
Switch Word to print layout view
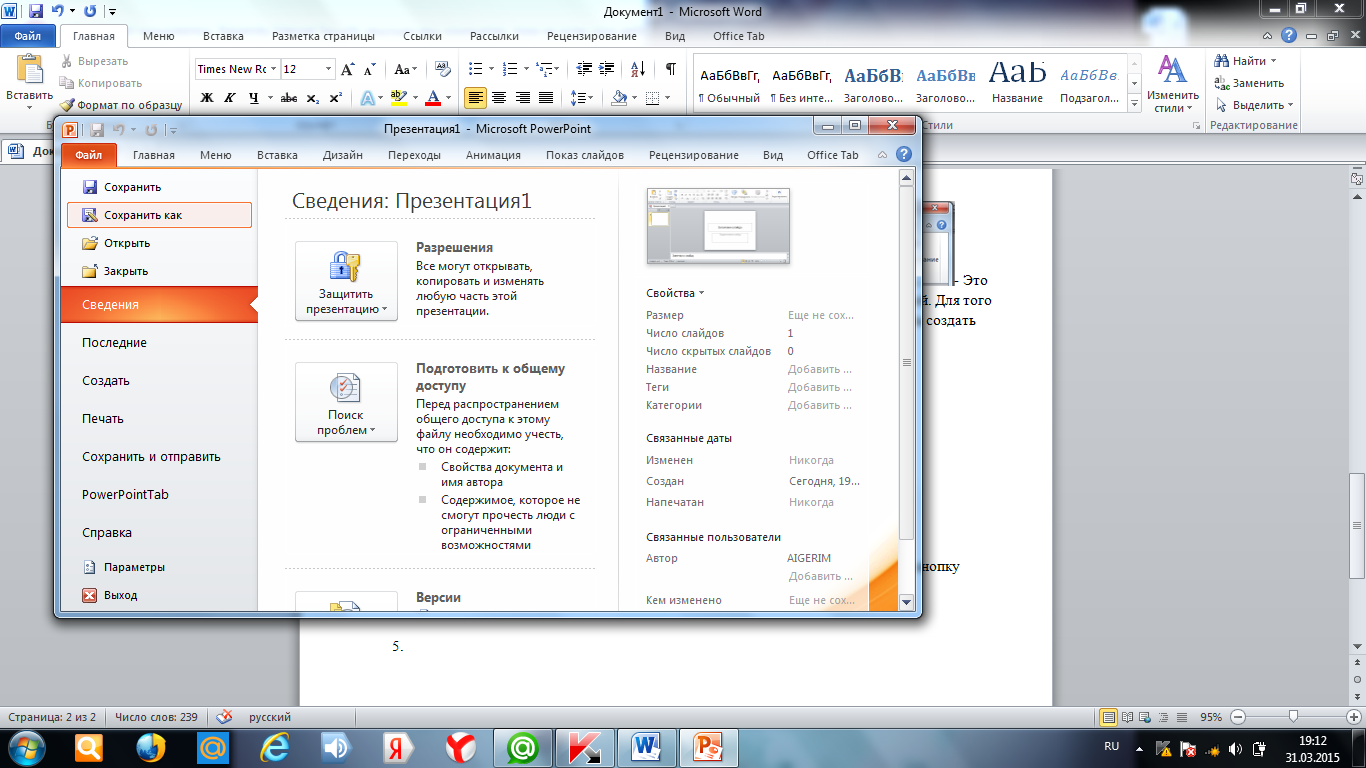coord(1108,717)
